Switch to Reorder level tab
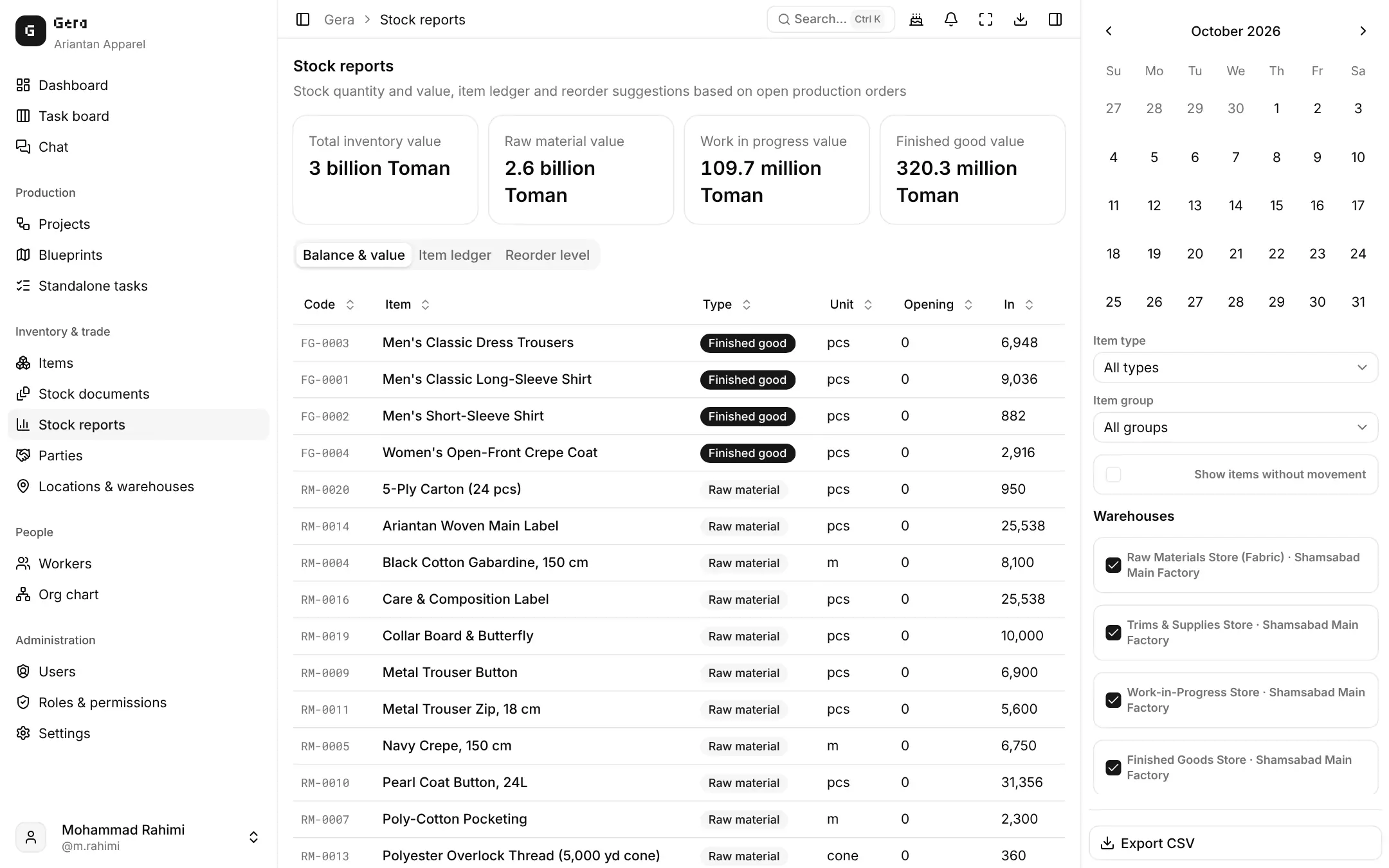Viewport: 1389px width, 868px height. tap(547, 255)
